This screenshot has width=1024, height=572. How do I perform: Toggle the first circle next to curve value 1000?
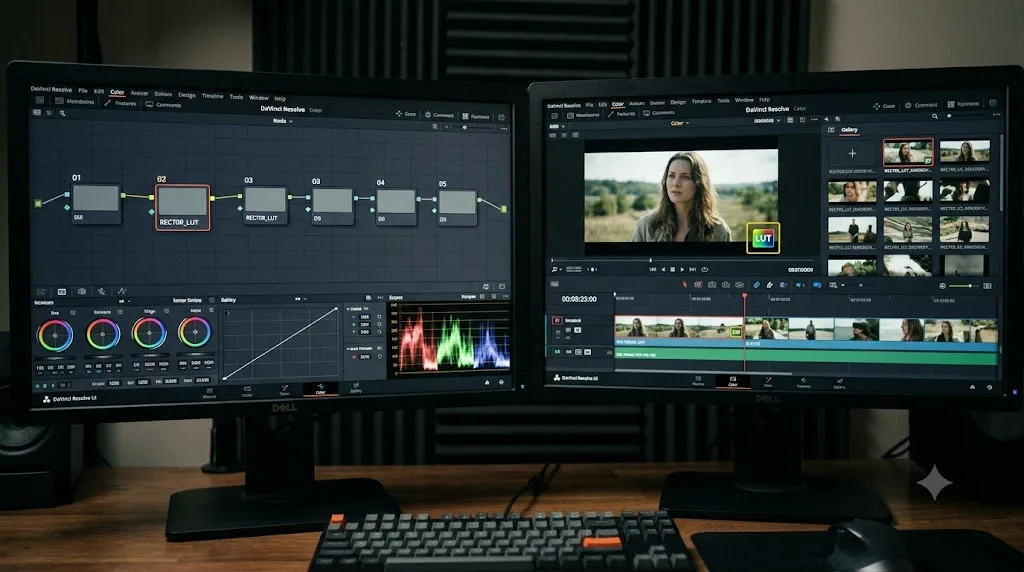379,317
